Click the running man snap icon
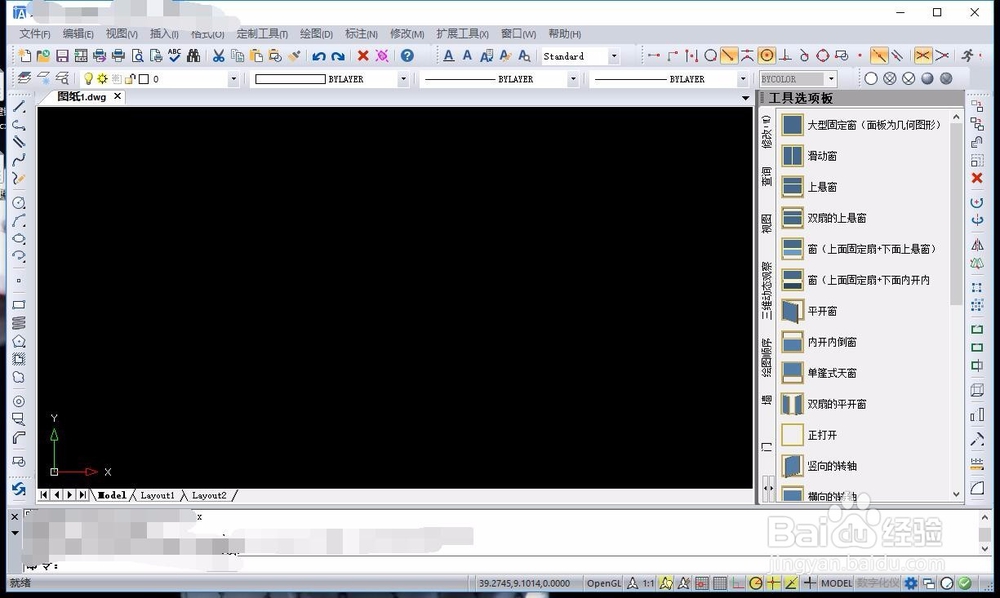The height and width of the screenshot is (598, 1000). click(x=968, y=56)
